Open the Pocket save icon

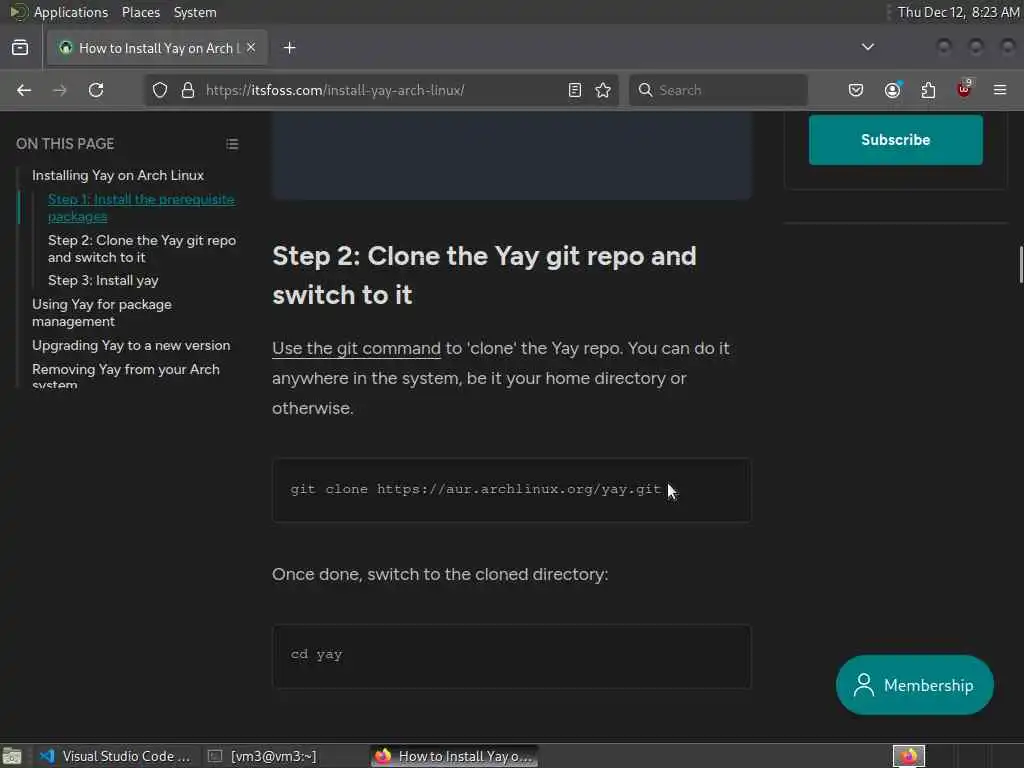tap(856, 90)
